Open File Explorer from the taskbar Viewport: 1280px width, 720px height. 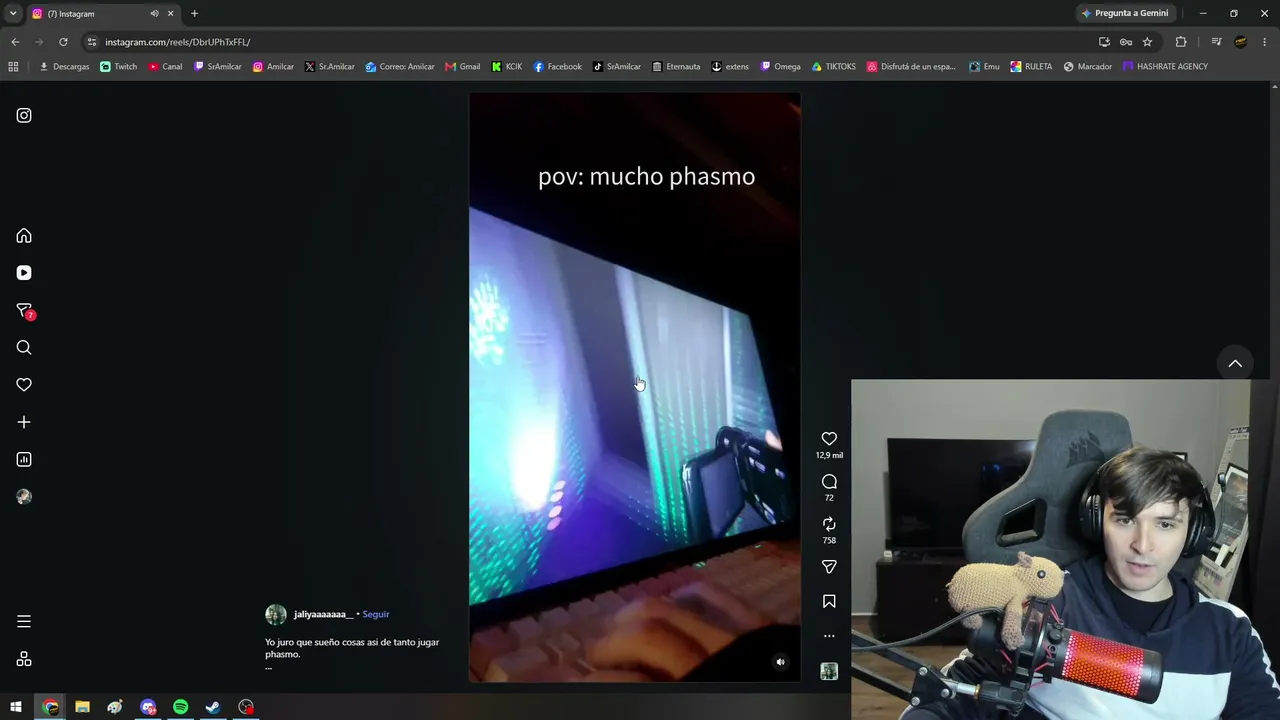coord(82,707)
